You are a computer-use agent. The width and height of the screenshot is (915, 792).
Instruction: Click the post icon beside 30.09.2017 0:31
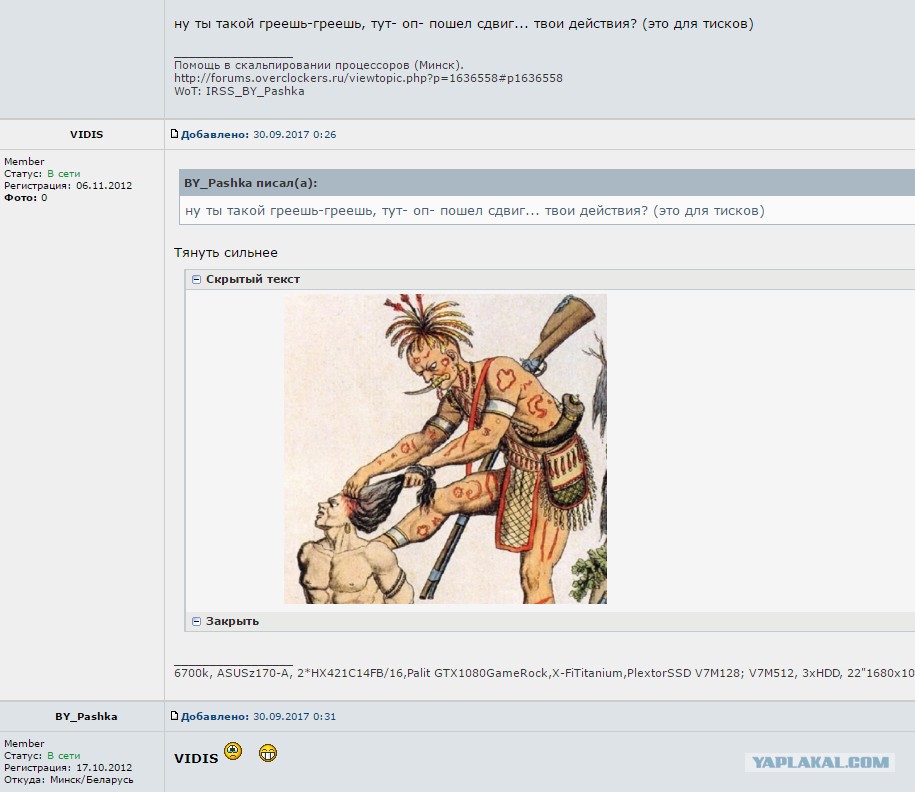[174, 716]
